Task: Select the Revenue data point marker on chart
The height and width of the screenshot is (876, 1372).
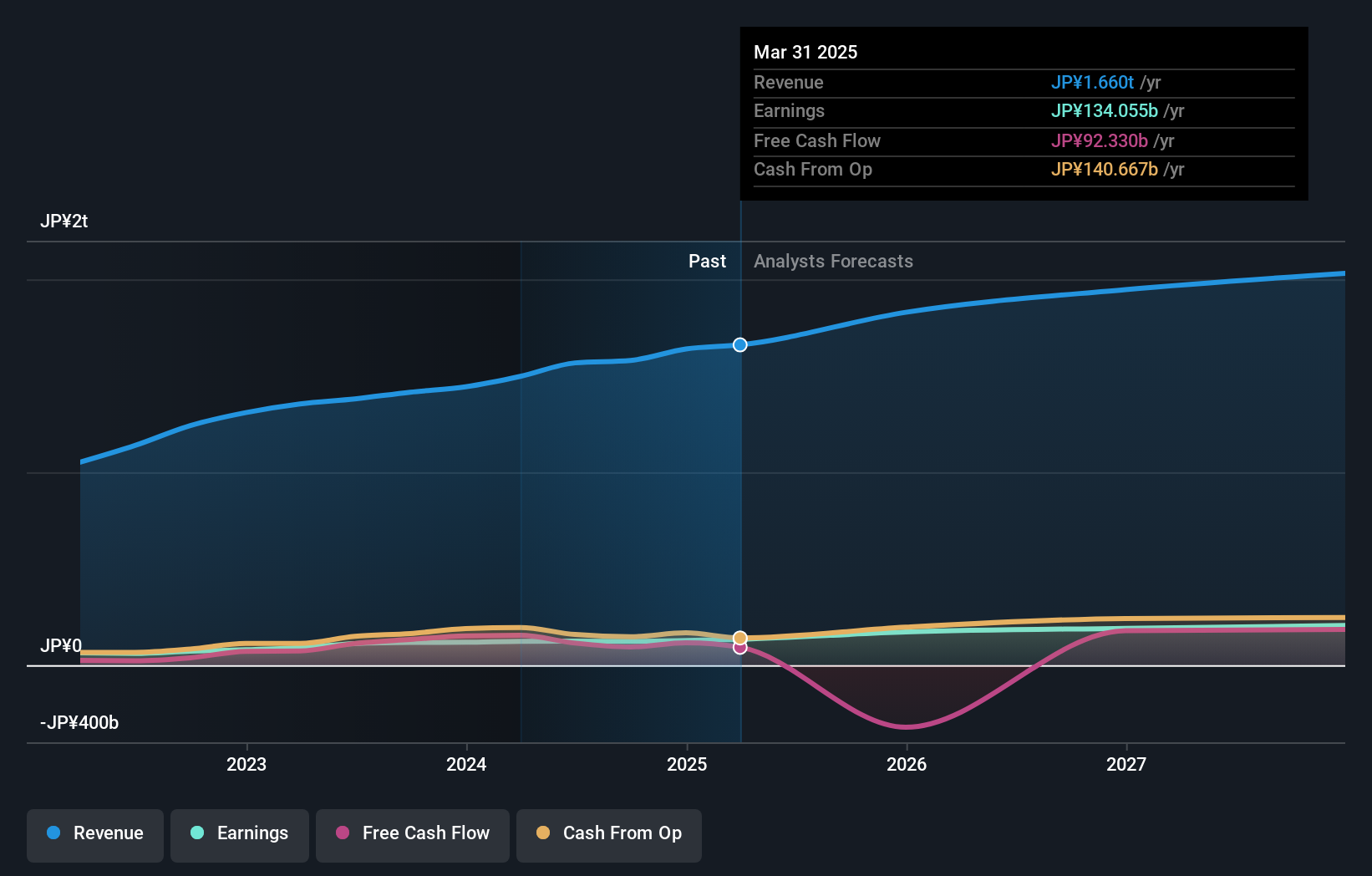Action: click(x=739, y=344)
